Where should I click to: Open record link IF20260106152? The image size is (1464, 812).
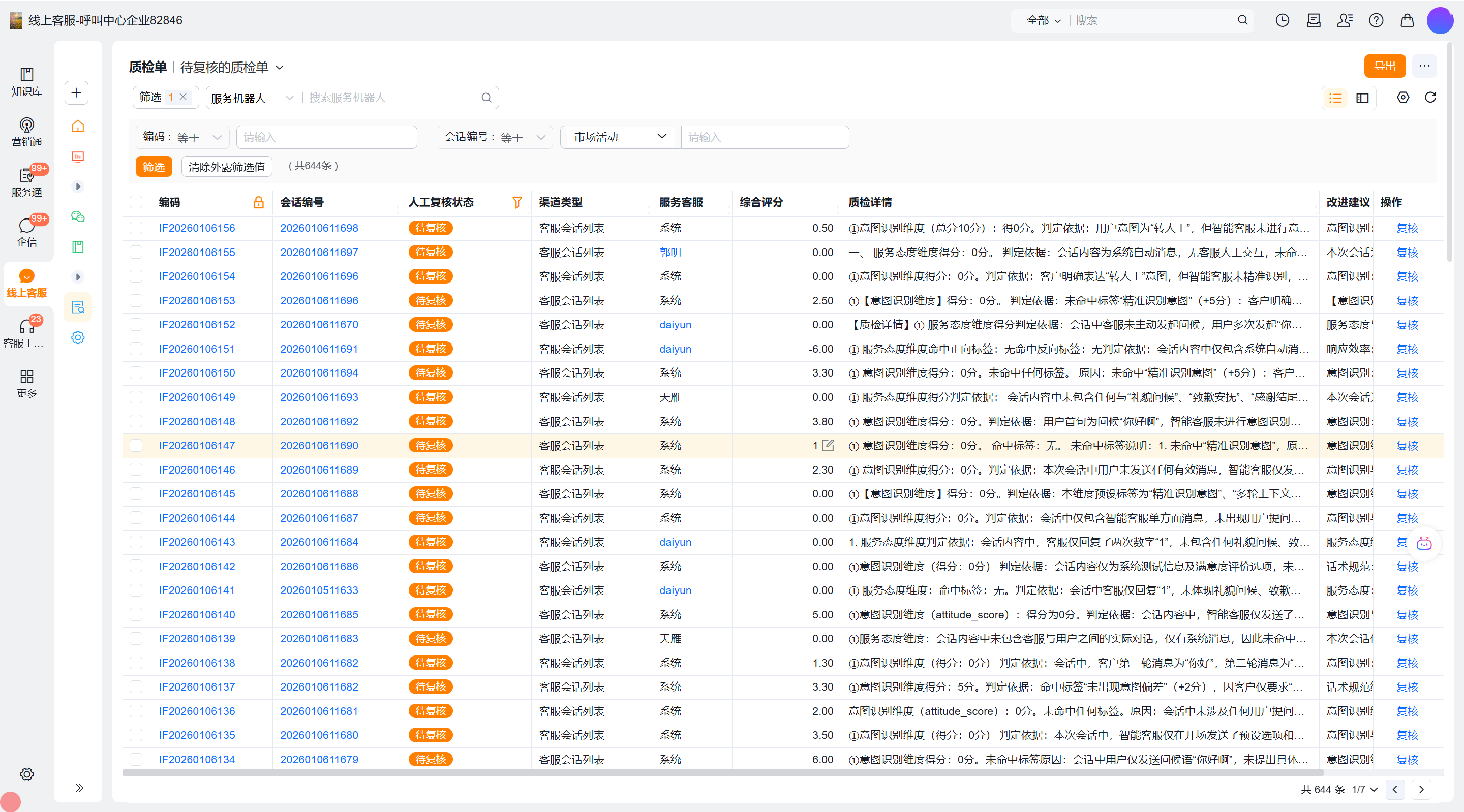point(197,325)
